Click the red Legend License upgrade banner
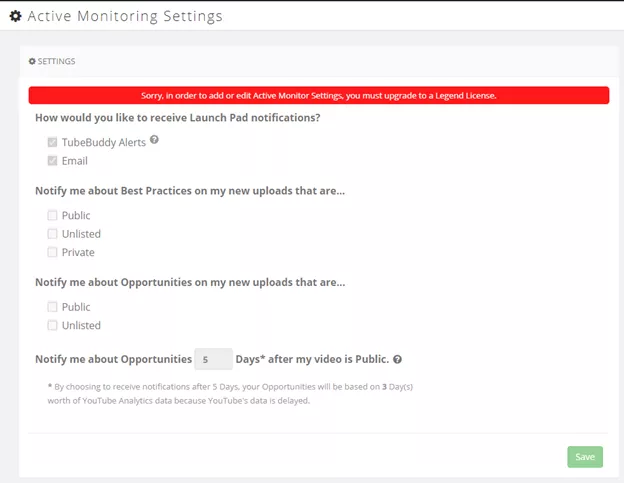Image resolution: width=624 pixels, height=483 pixels. (x=319, y=95)
